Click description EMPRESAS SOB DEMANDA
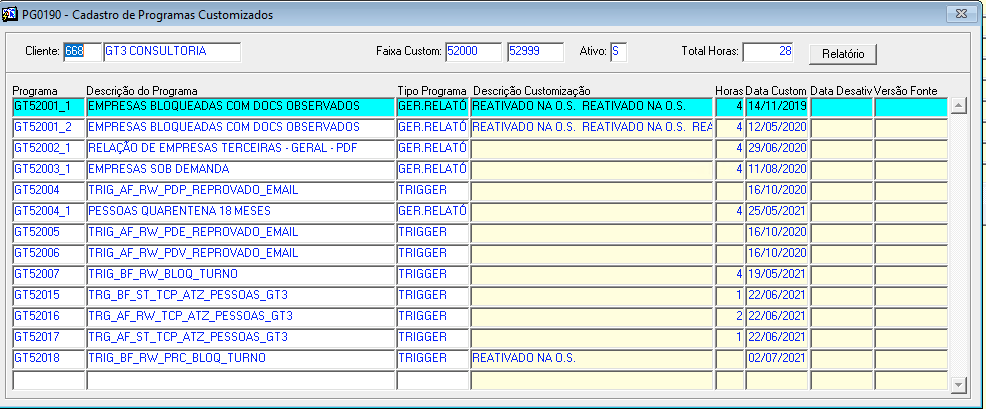986x409 pixels. (241, 170)
